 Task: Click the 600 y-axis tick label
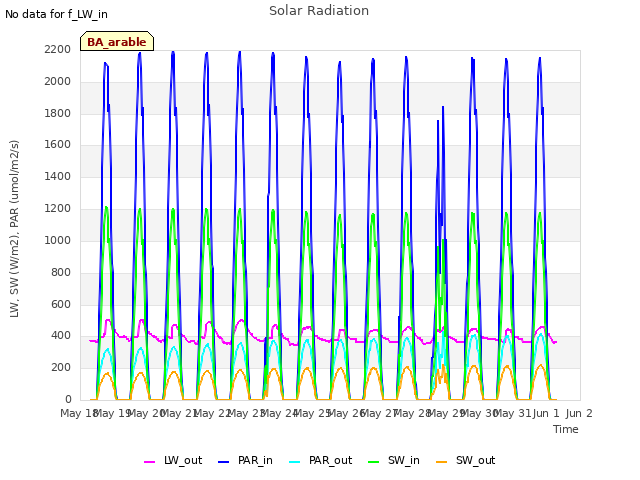click(61, 304)
